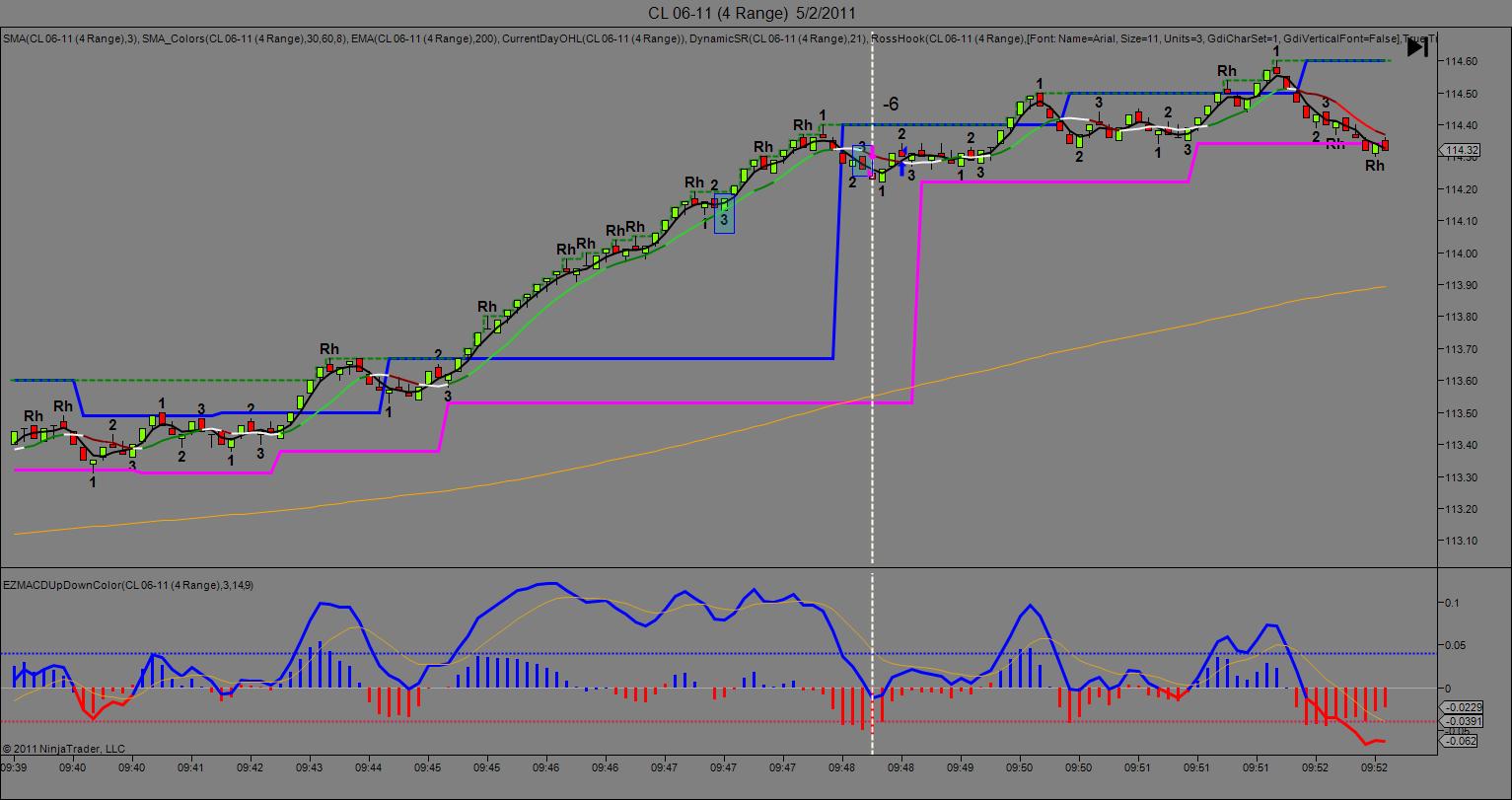Click the 113.10 price axis label
This screenshot has height=800, width=1512.
tap(1460, 541)
